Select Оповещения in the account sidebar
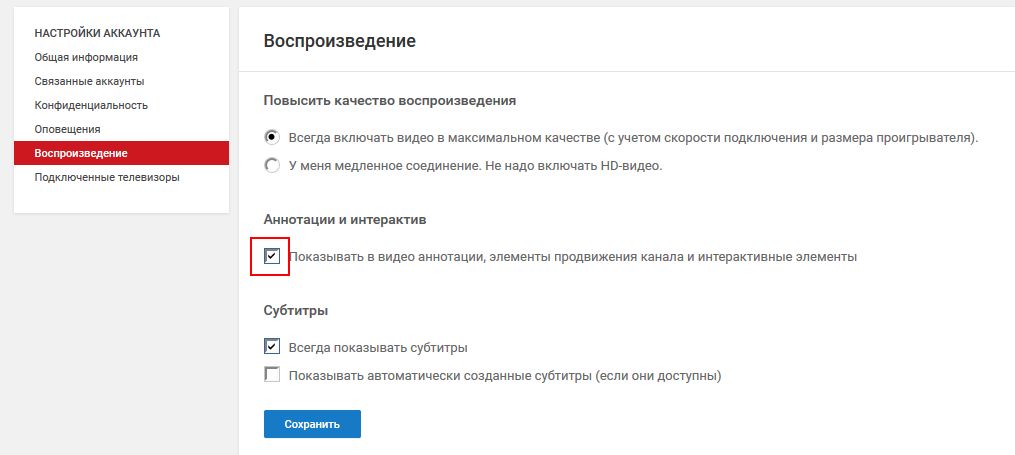This screenshot has height=455, width=1015. pyautogui.click(x=67, y=129)
